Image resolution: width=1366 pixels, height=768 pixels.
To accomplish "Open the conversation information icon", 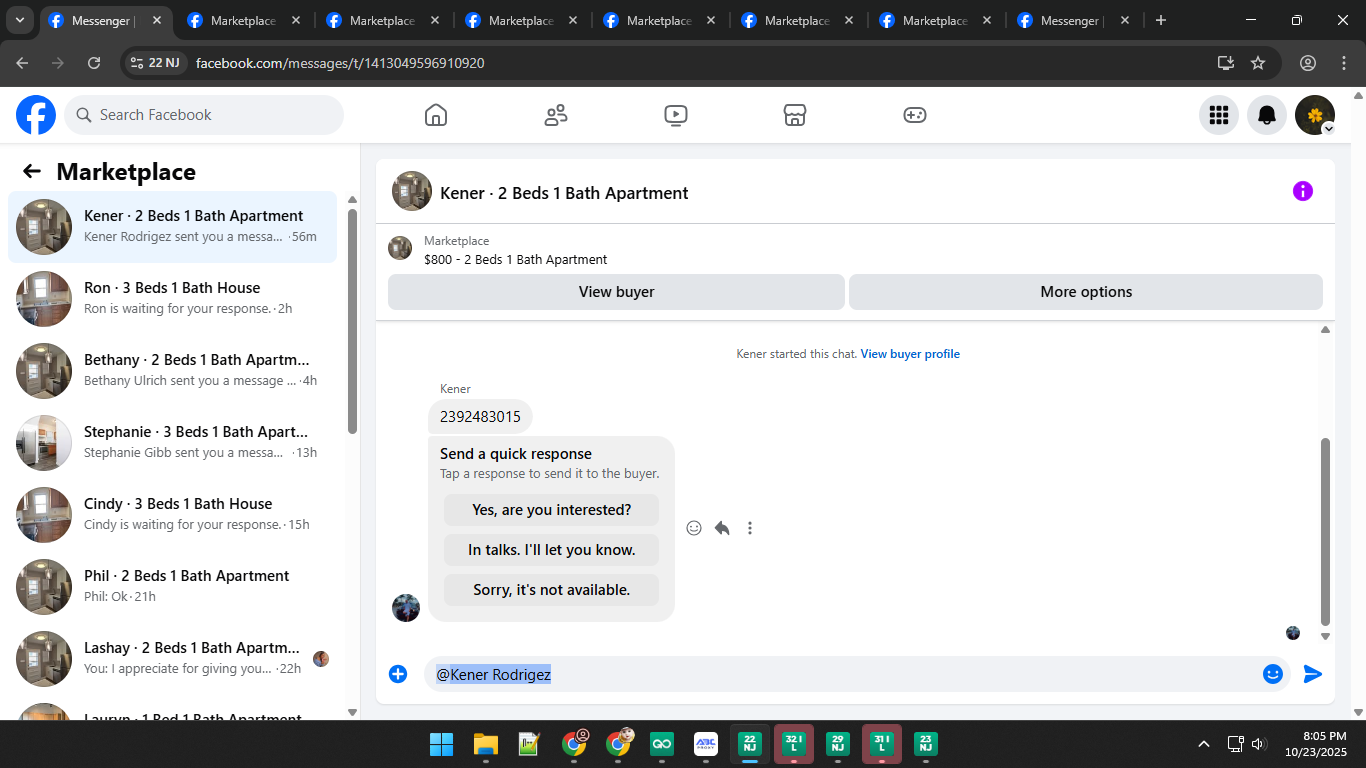I will point(1303,191).
